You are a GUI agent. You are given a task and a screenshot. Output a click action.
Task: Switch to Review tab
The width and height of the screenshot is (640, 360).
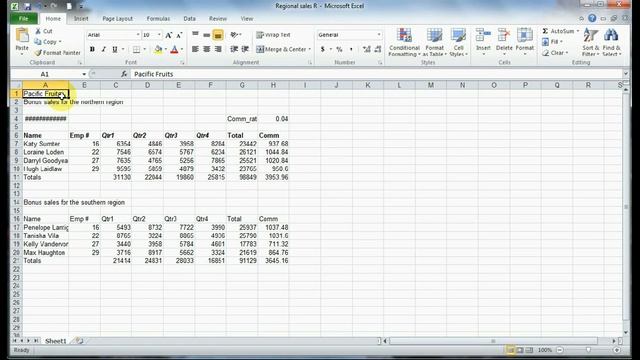click(218, 18)
